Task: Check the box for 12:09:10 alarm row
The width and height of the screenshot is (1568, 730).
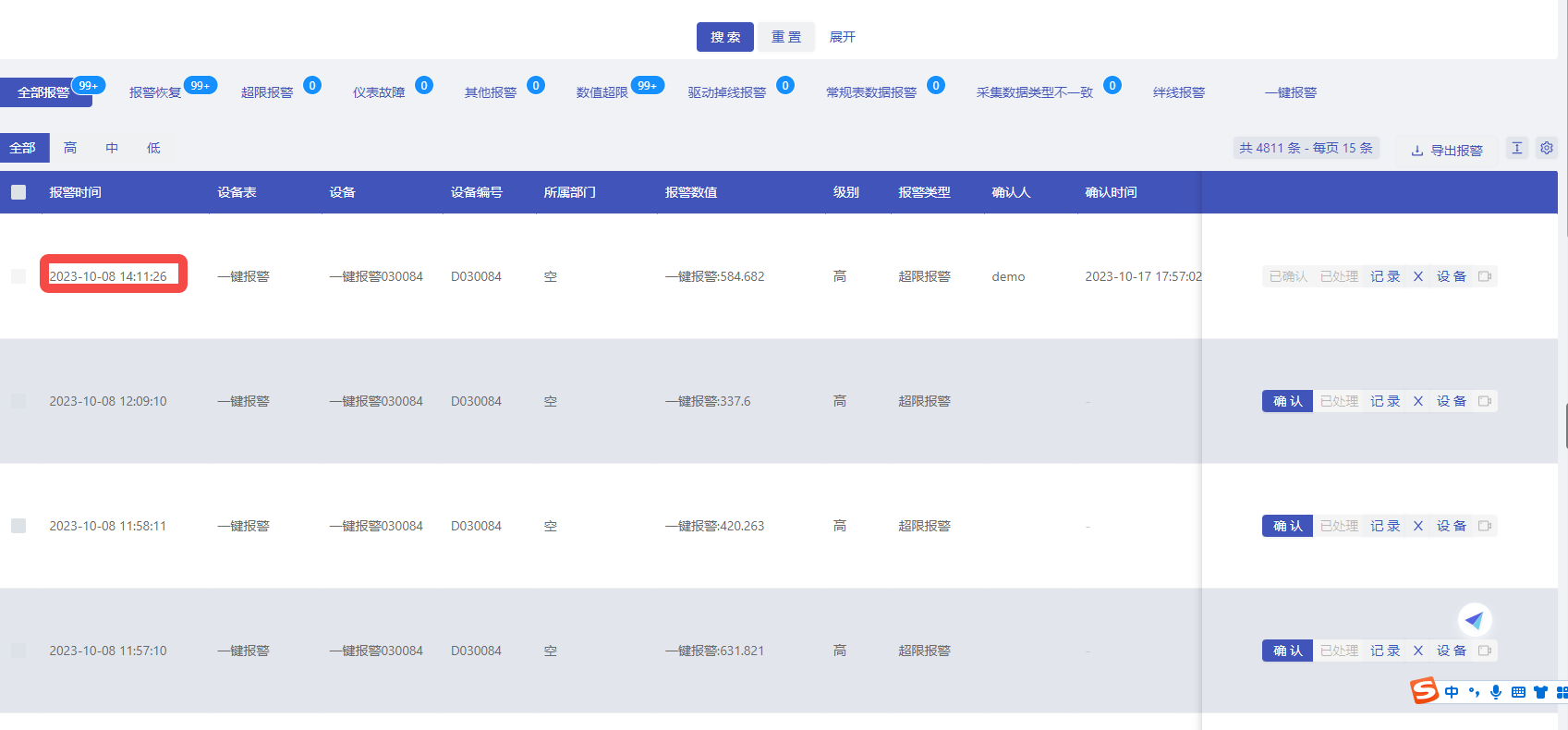Action: pyautogui.click(x=18, y=401)
